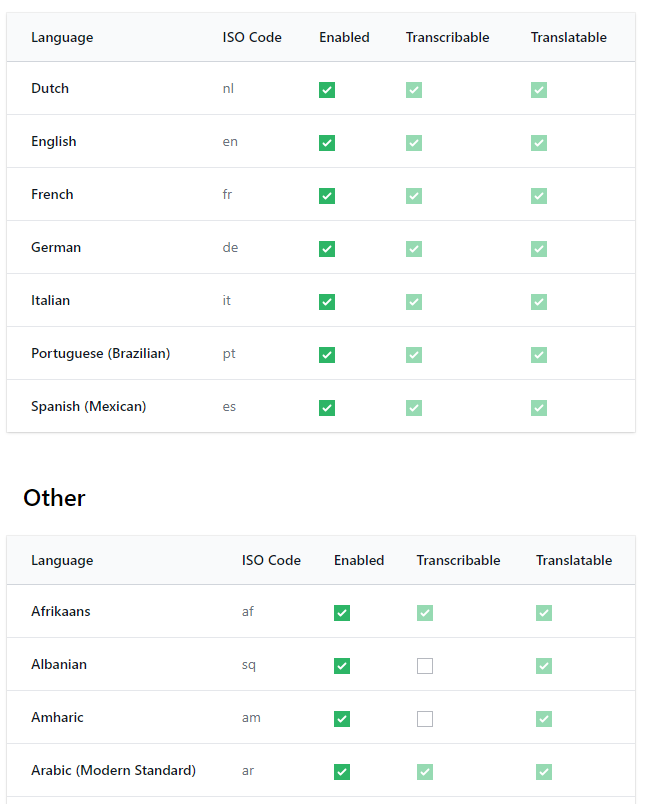Image resolution: width=647 pixels, height=804 pixels.
Task: Toggle the German Enabled checkbox
Action: tap(327, 249)
